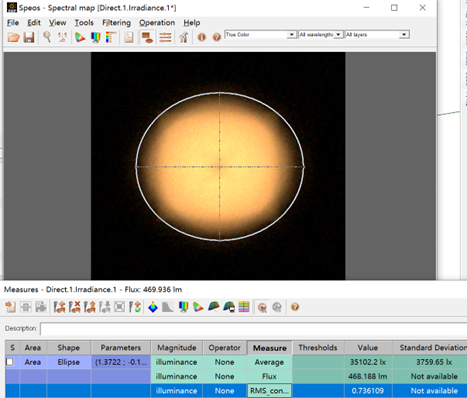This screenshot has width=467, height=398.
Task: Toggle the checkbox in the Area row
Action: point(10,362)
